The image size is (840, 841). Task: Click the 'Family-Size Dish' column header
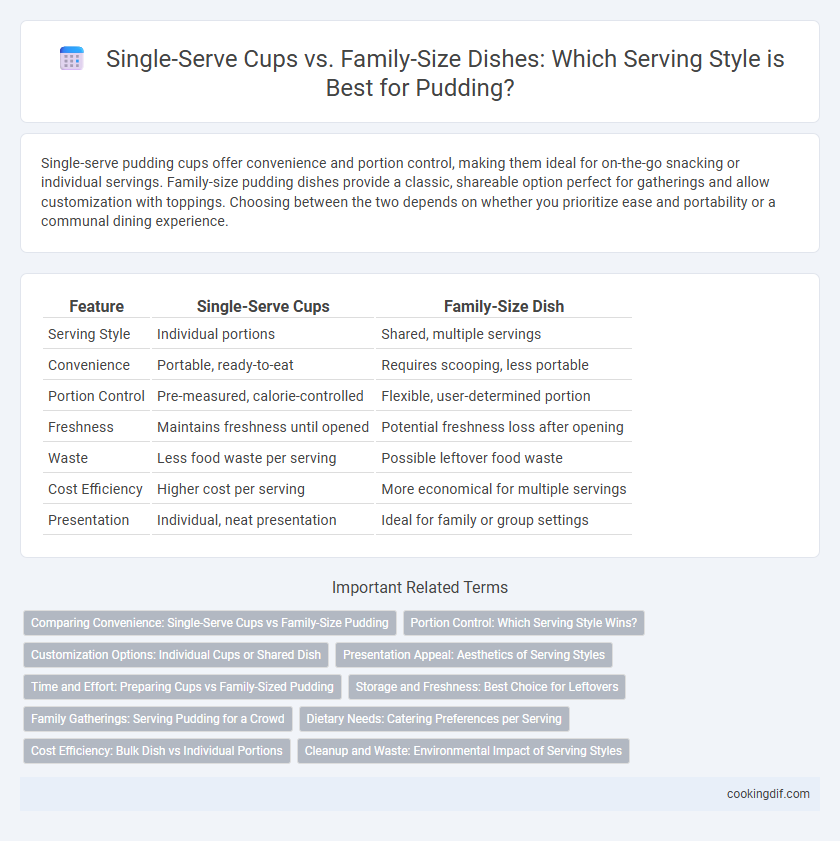tap(504, 306)
